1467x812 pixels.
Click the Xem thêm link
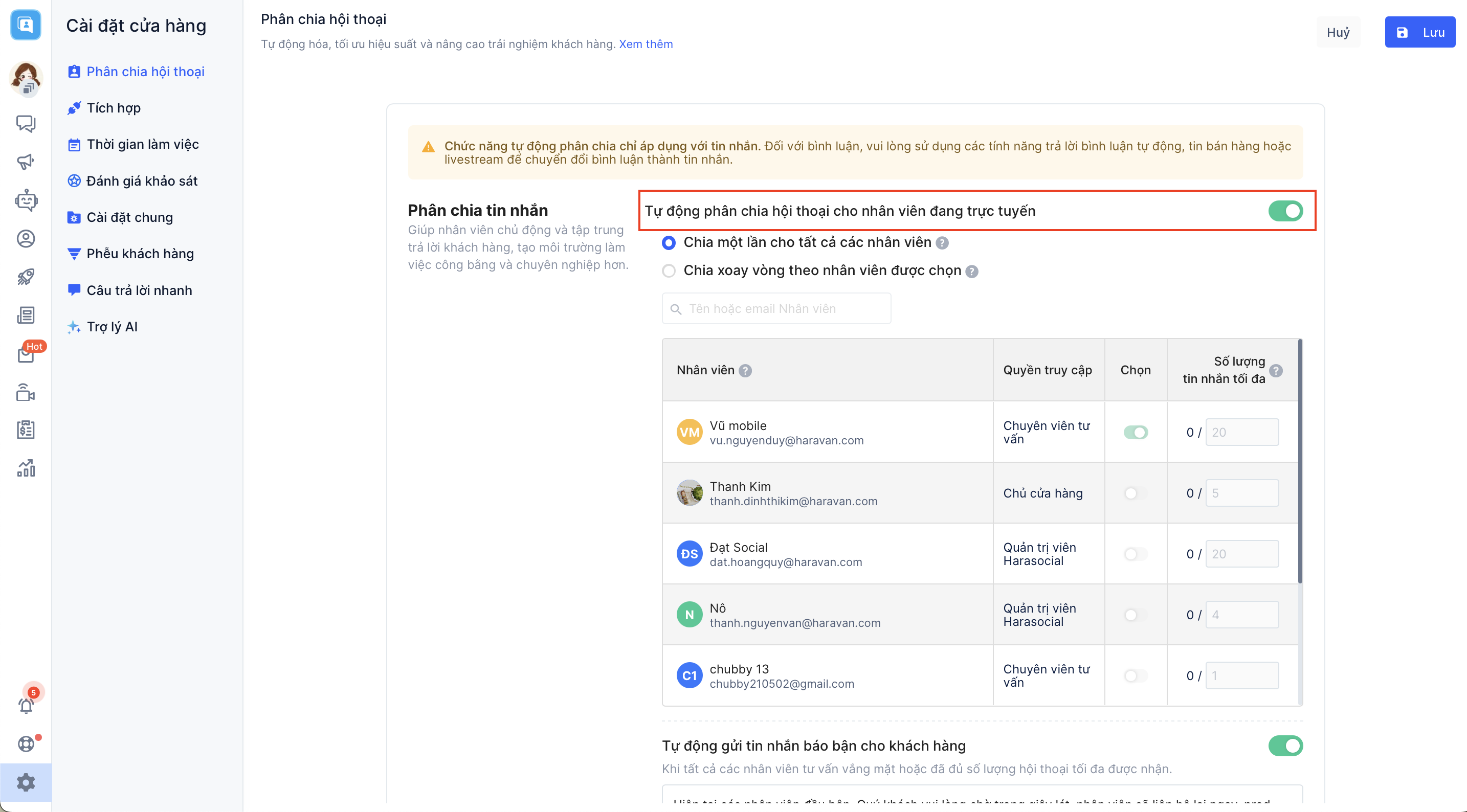click(645, 44)
